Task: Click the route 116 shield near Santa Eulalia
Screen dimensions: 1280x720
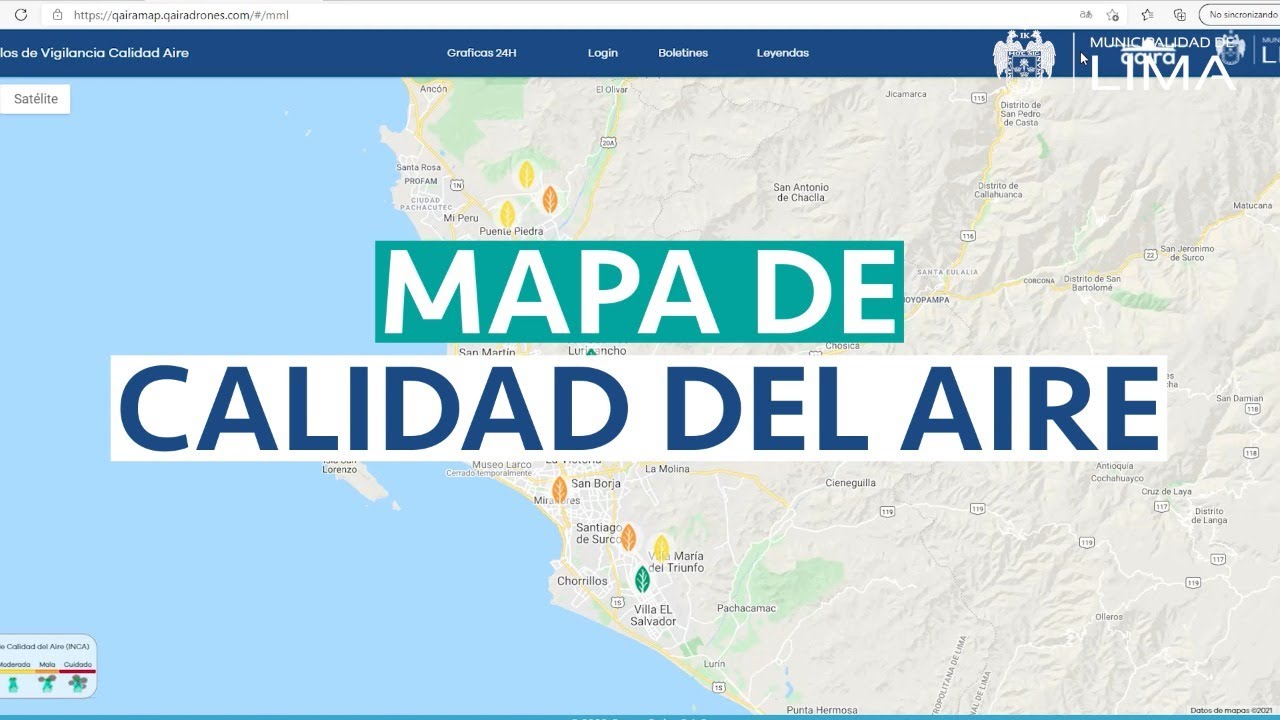Action: (967, 236)
